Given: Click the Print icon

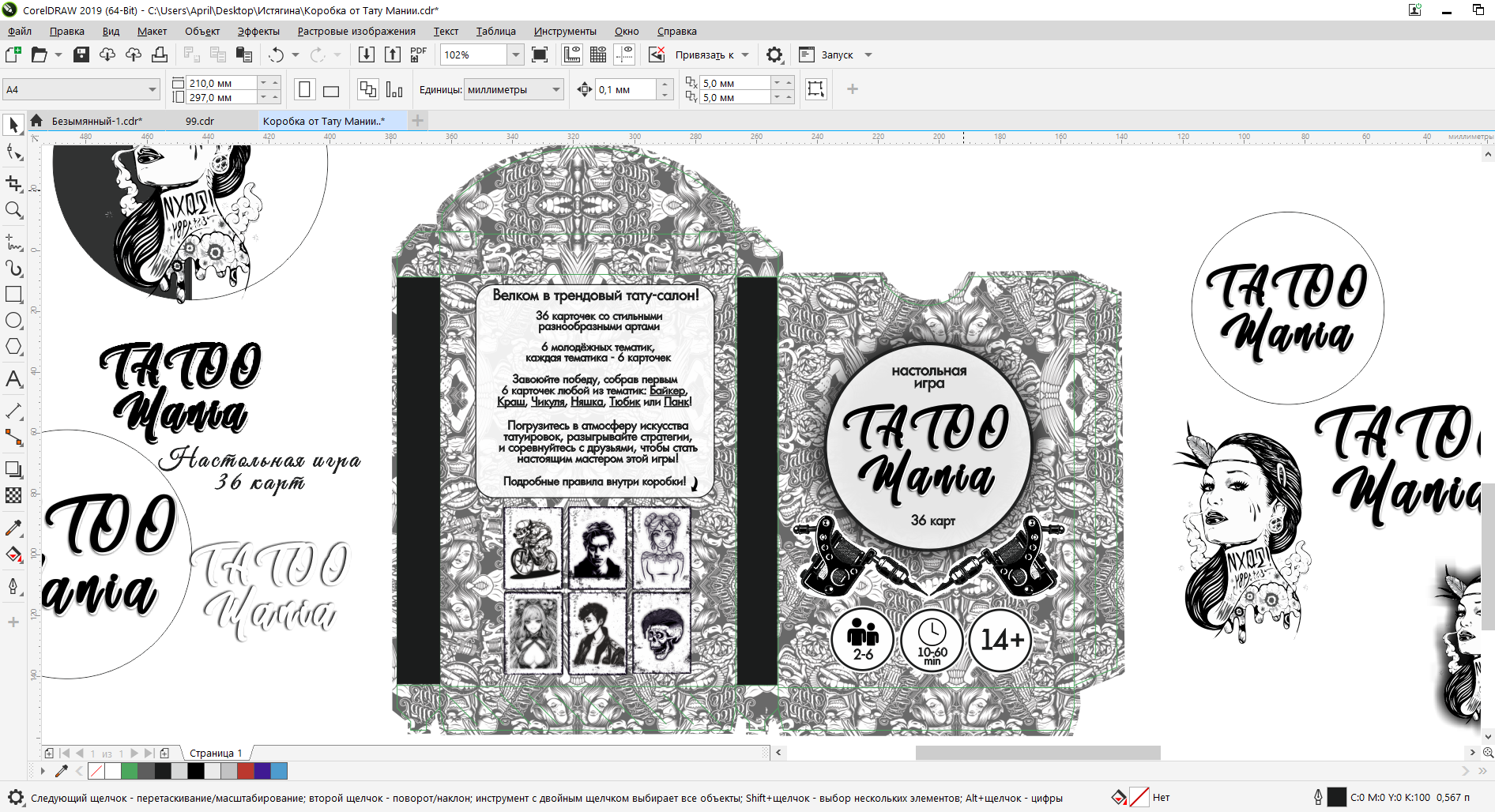Looking at the screenshot, I should [x=160, y=55].
